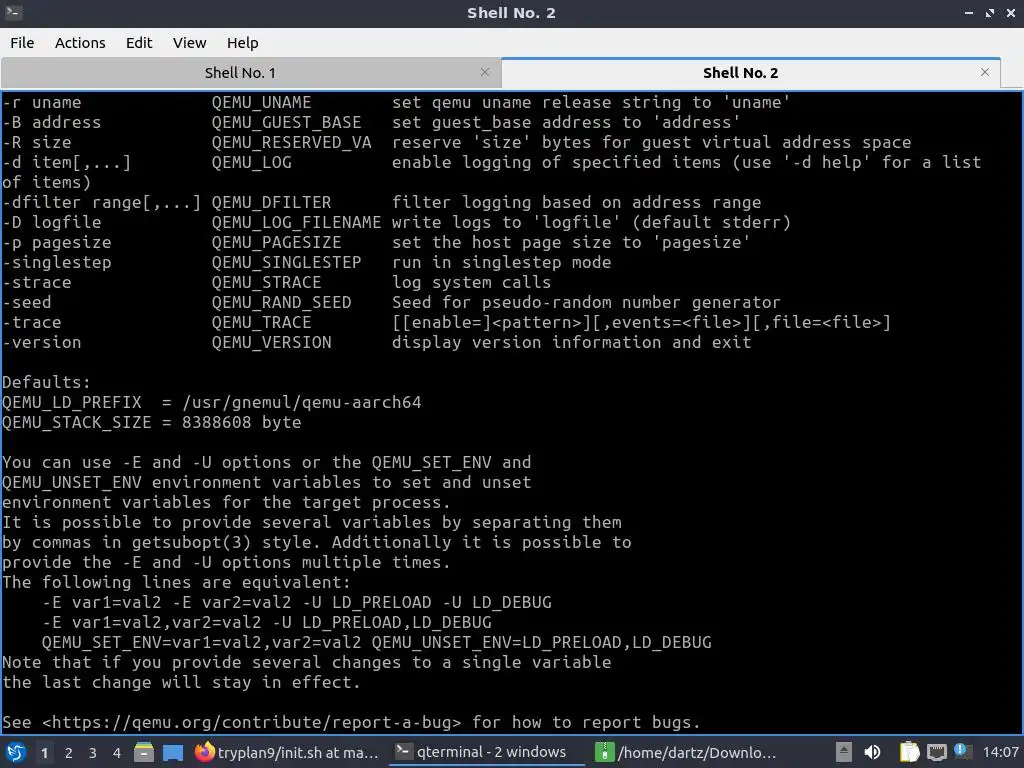Click the QEMU_RAND_SEED variable text
The height and width of the screenshot is (768, 1024).
click(281, 302)
